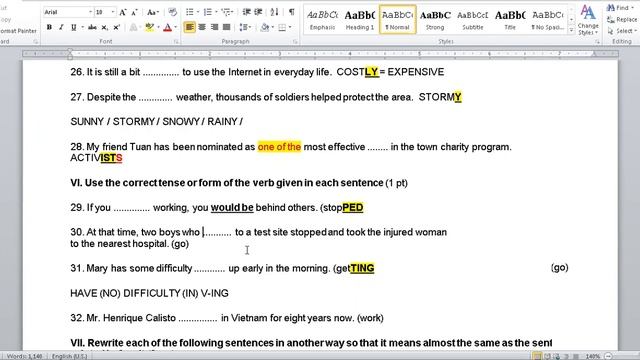Open the Styles pane launcher
This screenshot has height=360, width=640.
click(x=597, y=42)
